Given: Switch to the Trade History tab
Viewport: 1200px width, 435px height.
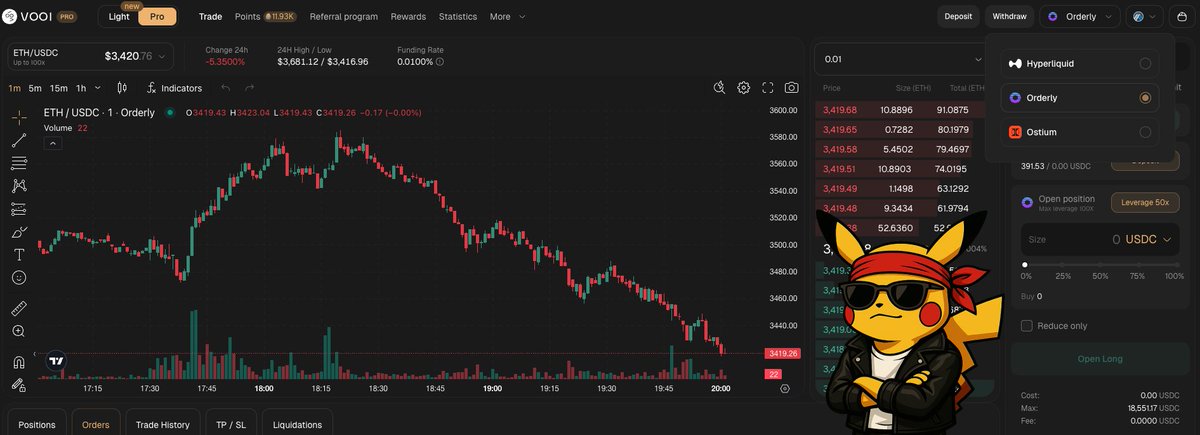Looking at the screenshot, I should [x=163, y=424].
